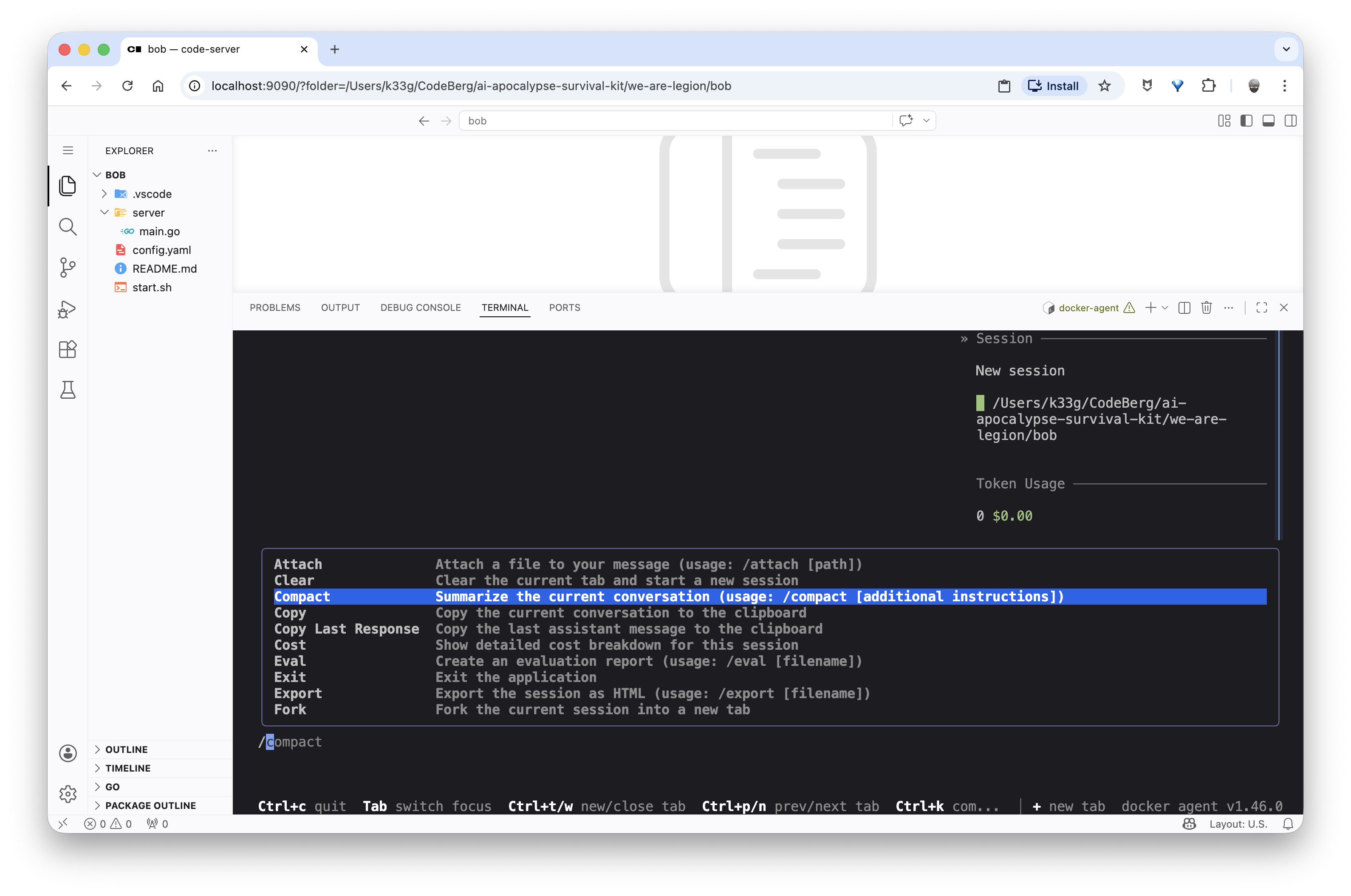Image resolution: width=1351 pixels, height=896 pixels.
Task: Expand the .vscode folder
Action: pos(105,194)
